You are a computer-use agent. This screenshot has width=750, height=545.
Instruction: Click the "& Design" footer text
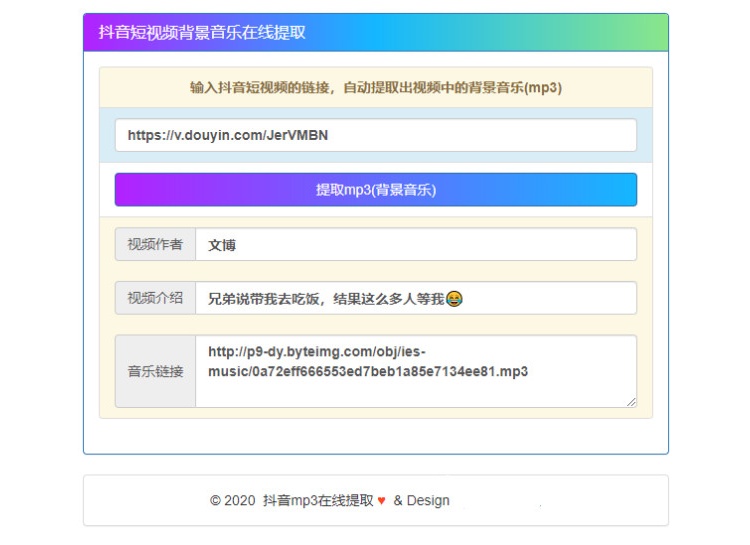tap(421, 501)
